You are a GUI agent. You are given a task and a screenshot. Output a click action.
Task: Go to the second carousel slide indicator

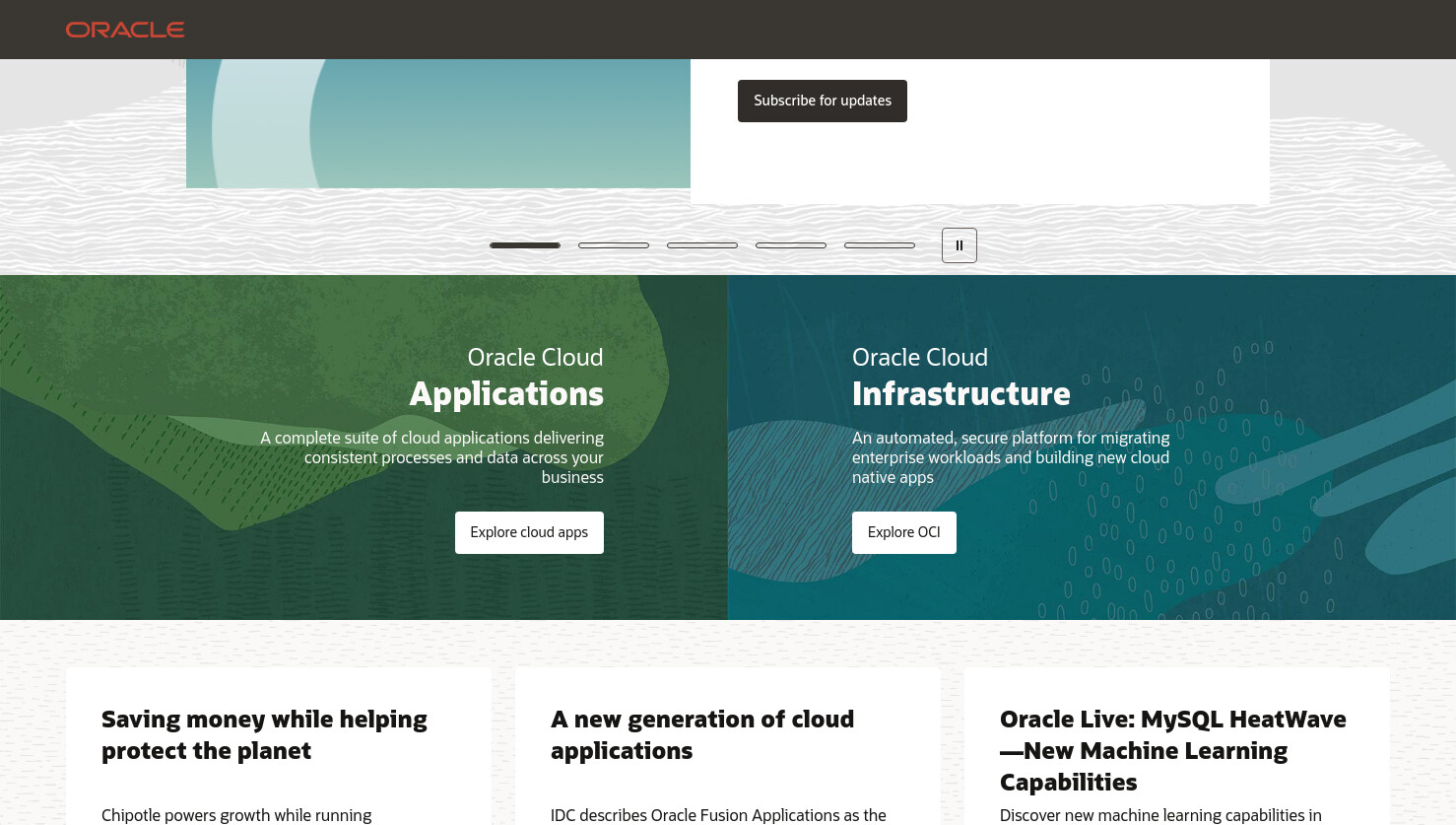pyautogui.click(x=614, y=245)
